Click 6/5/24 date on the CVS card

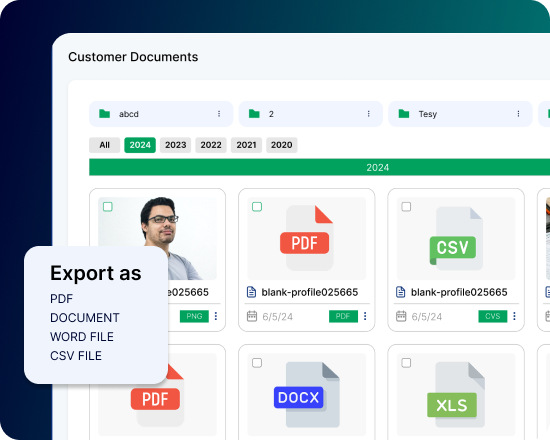[x=427, y=317]
